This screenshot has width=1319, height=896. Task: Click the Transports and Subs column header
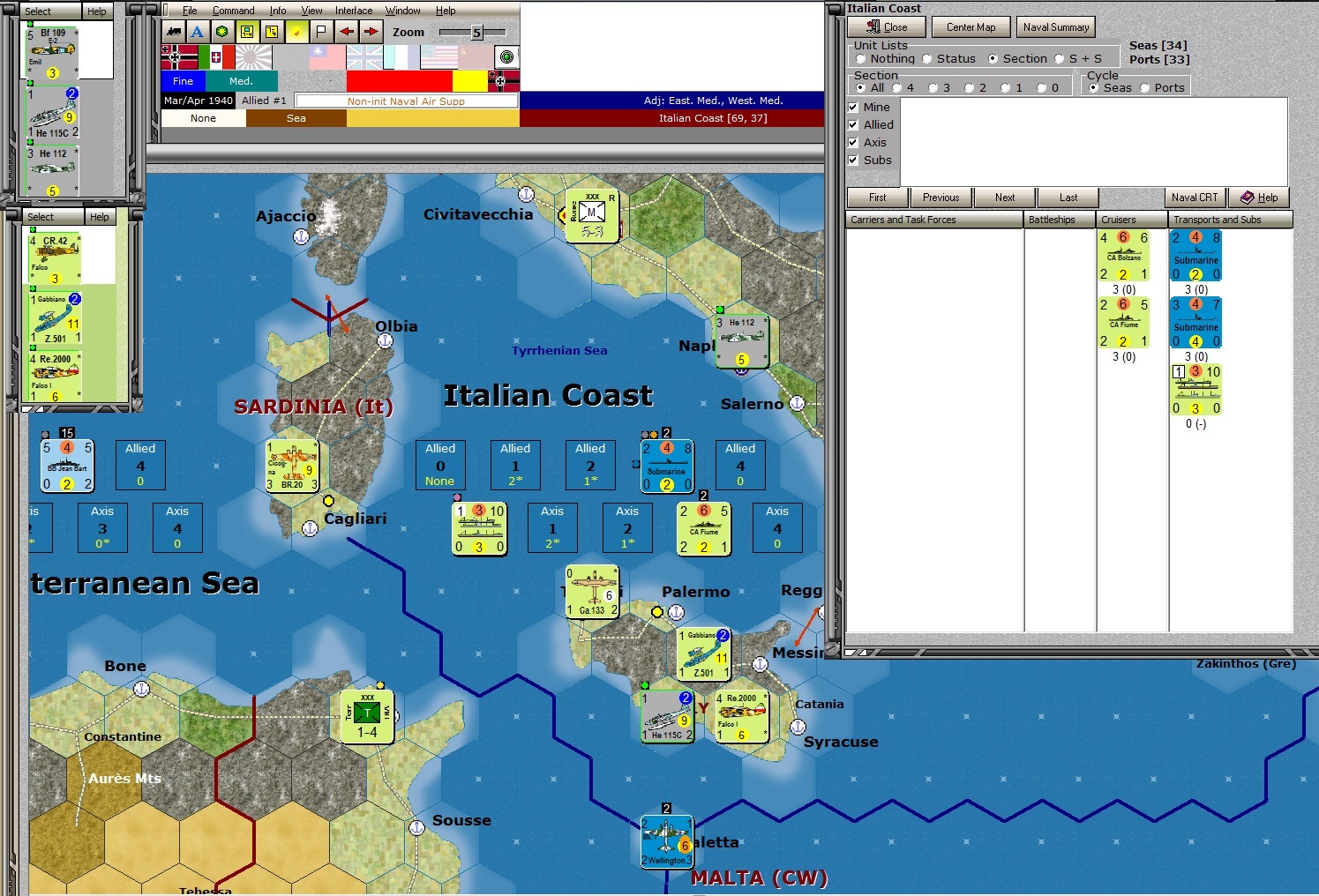(x=1231, y=220)
